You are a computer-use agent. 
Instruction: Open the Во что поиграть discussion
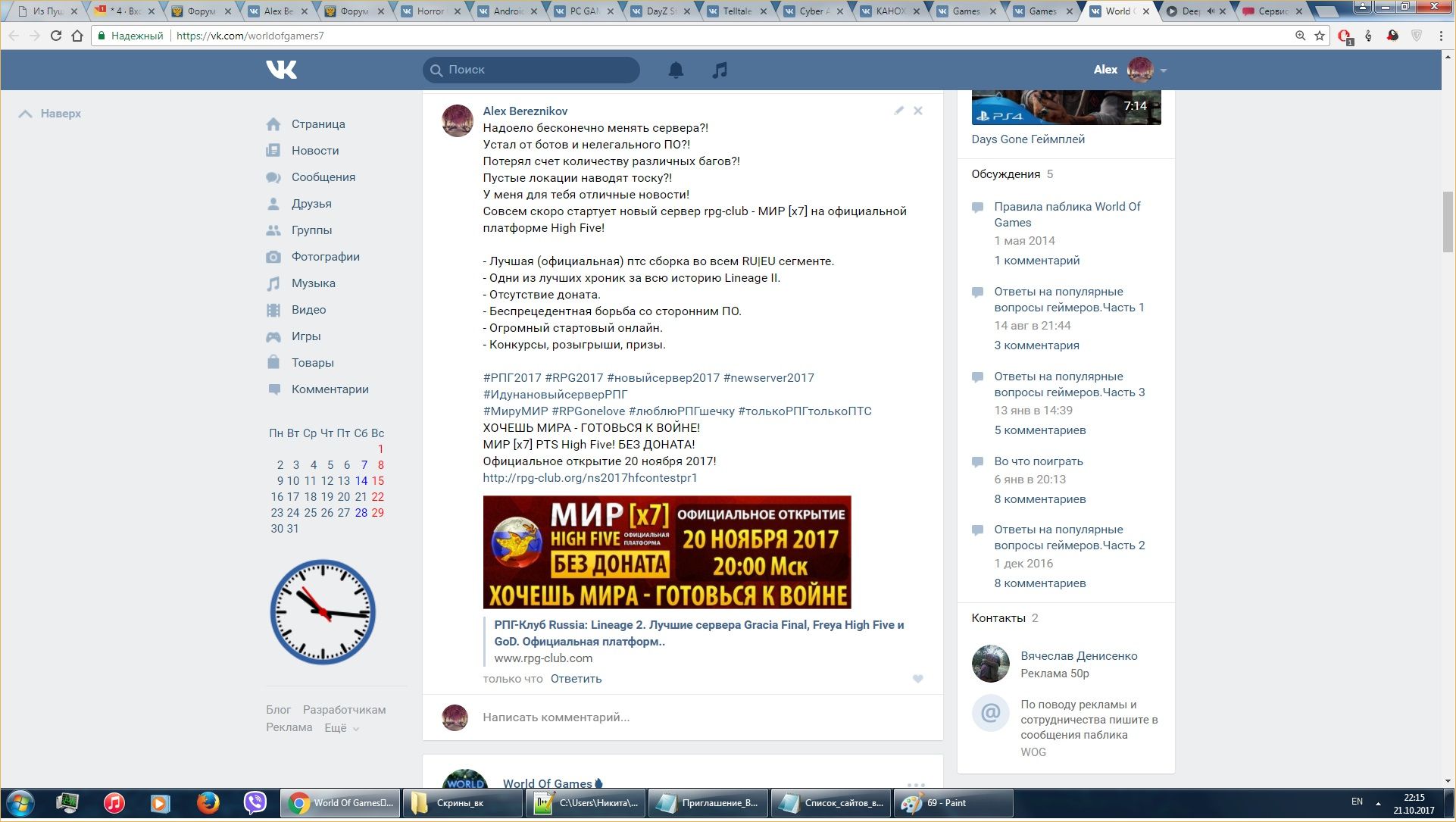point(1039,461)
